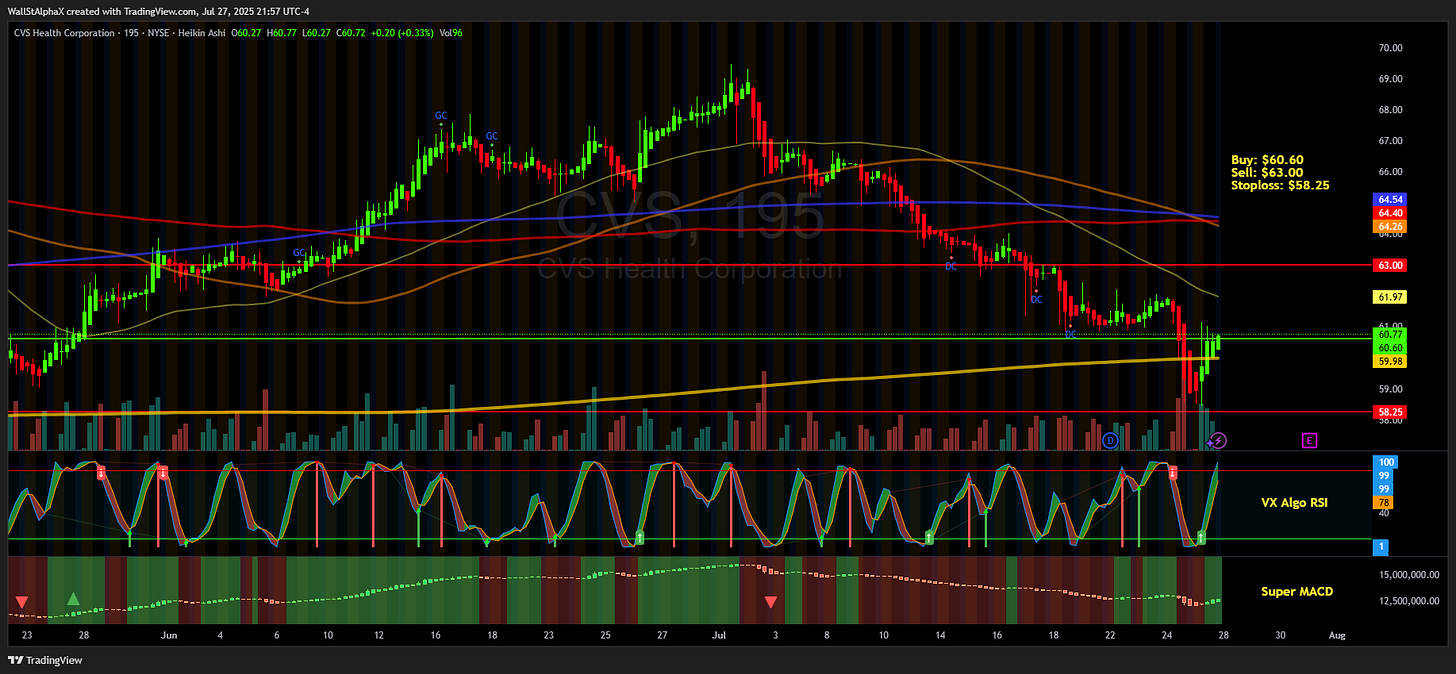The width and height of the screenshot is (1456, 674).
Task: Click RSI green up-arrow marker below July 25
Action: [x=1201, y=538]
